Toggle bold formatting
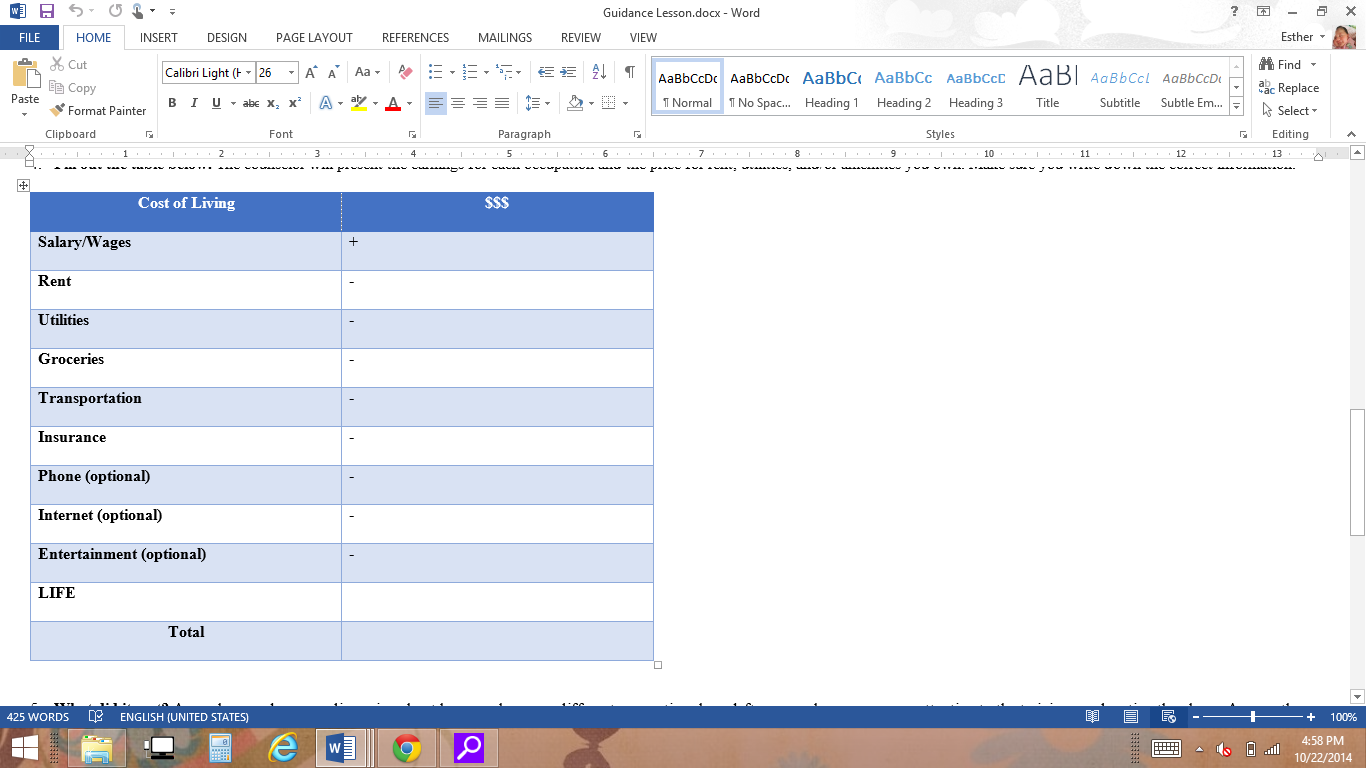1366x768 pixels. click(x=172, y=103)
